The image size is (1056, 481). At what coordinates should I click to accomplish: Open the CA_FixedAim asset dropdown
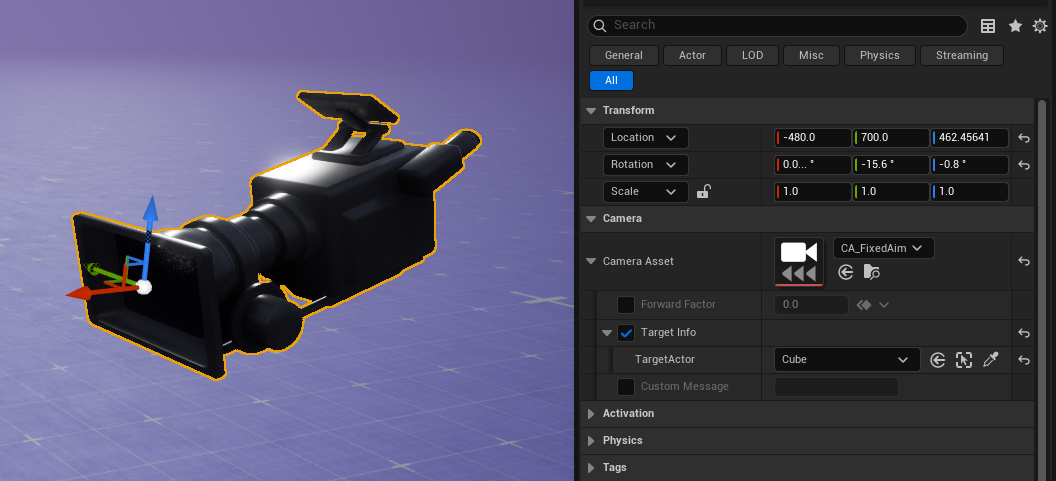coord(884,248)
